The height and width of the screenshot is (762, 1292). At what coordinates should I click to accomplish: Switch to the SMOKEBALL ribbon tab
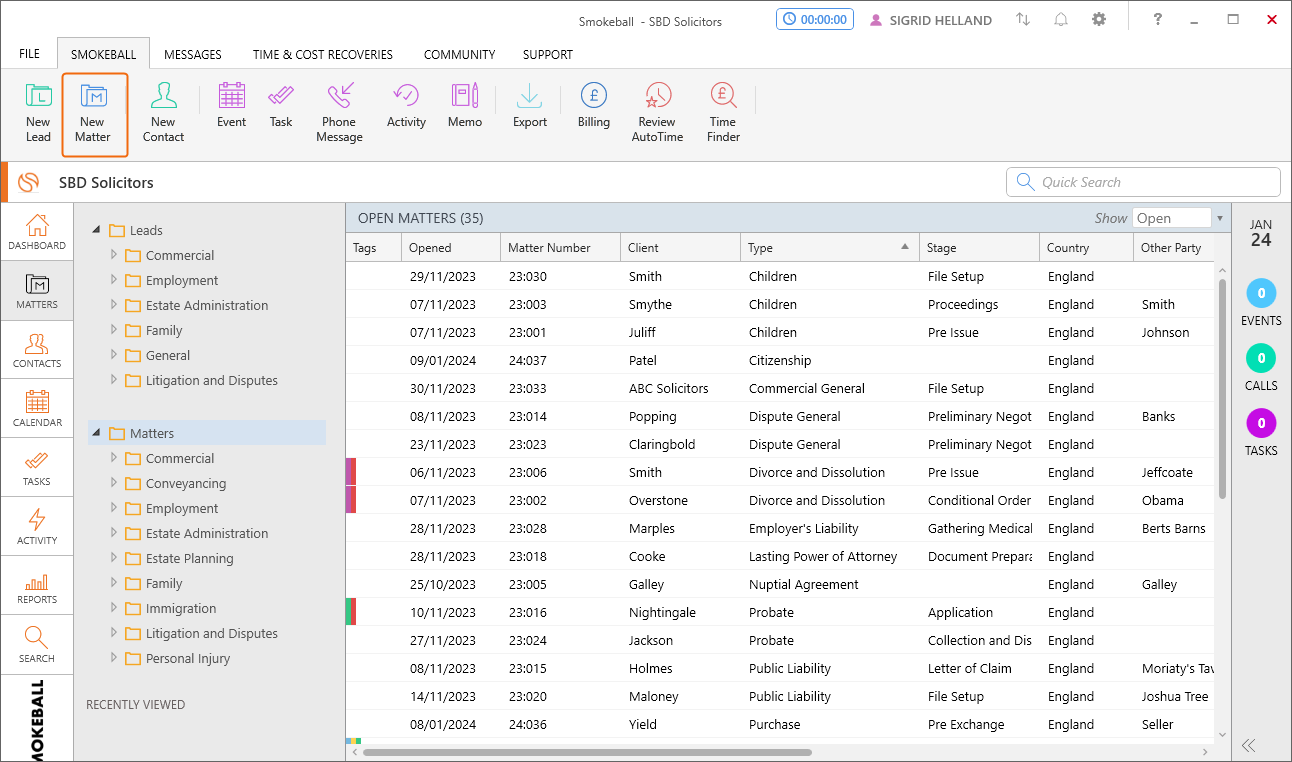(103, 54)
